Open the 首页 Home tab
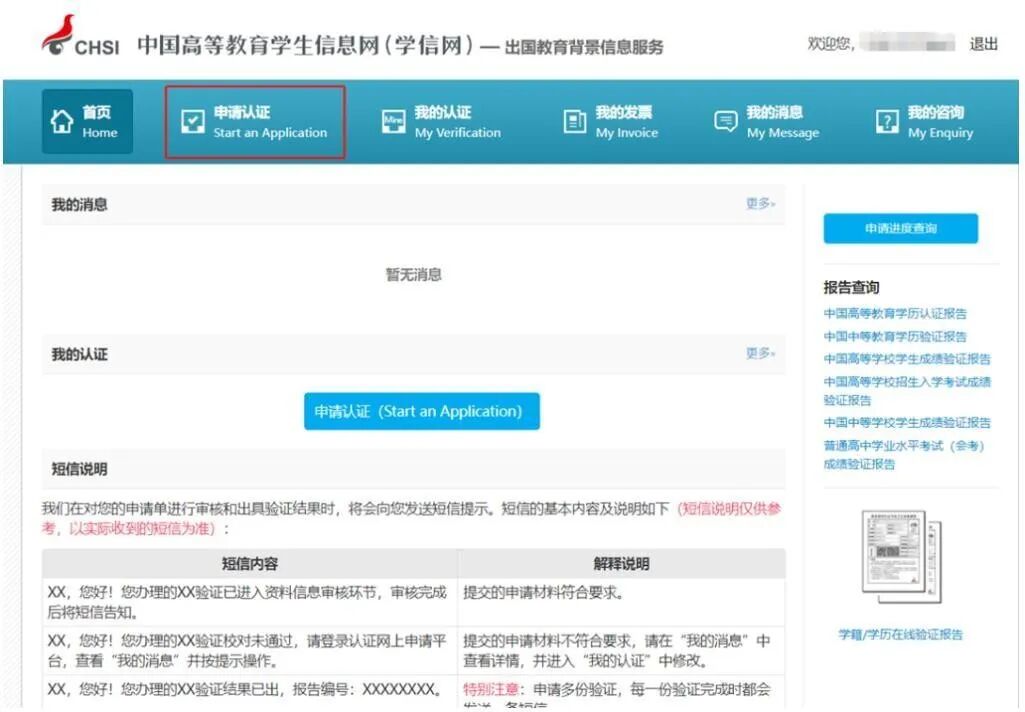The height and width of the screenshot is (712, 1025). click(x=88, y=122)
